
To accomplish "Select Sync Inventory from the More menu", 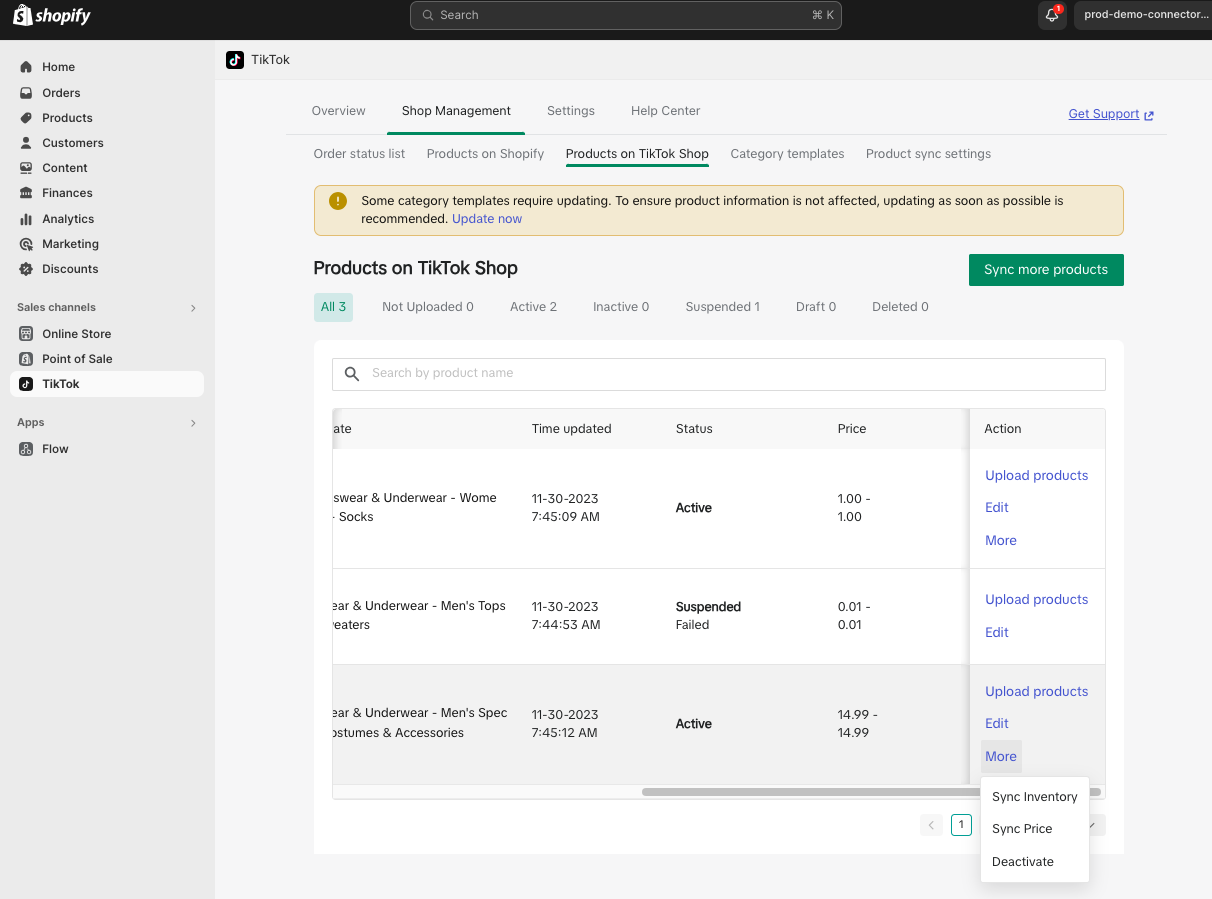I will [x=1034, y=797].
